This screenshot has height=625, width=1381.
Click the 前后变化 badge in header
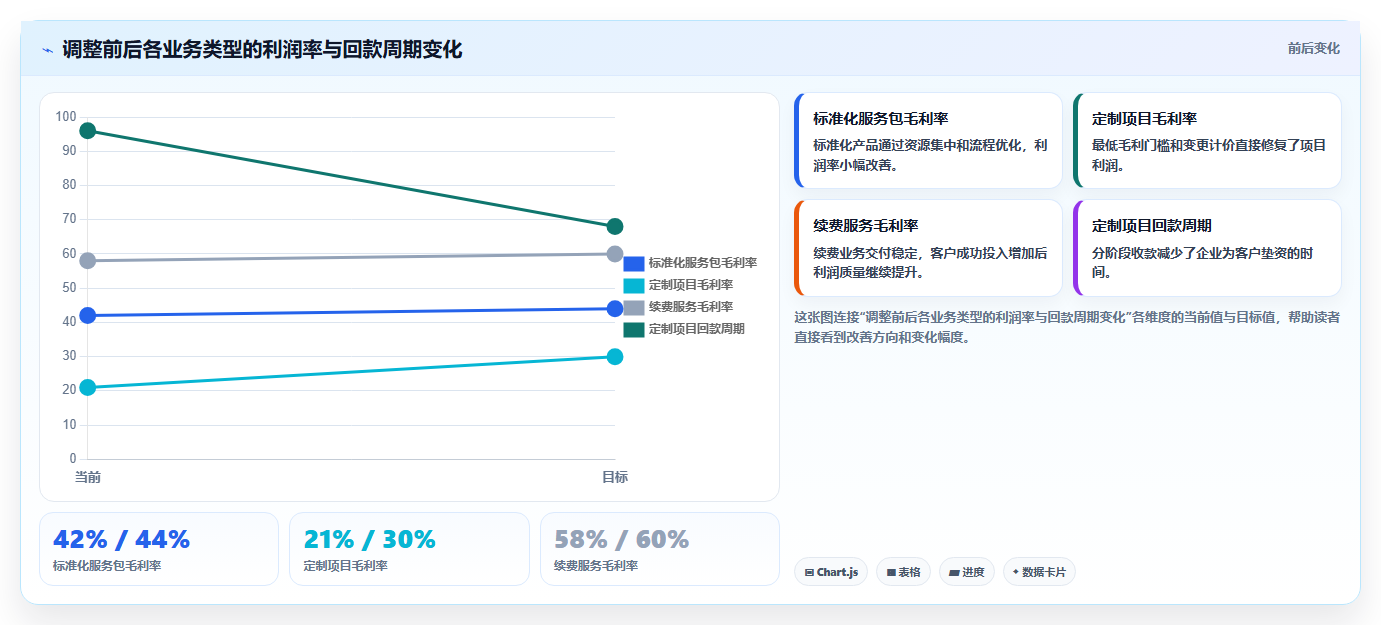[x=1313, y=48]
